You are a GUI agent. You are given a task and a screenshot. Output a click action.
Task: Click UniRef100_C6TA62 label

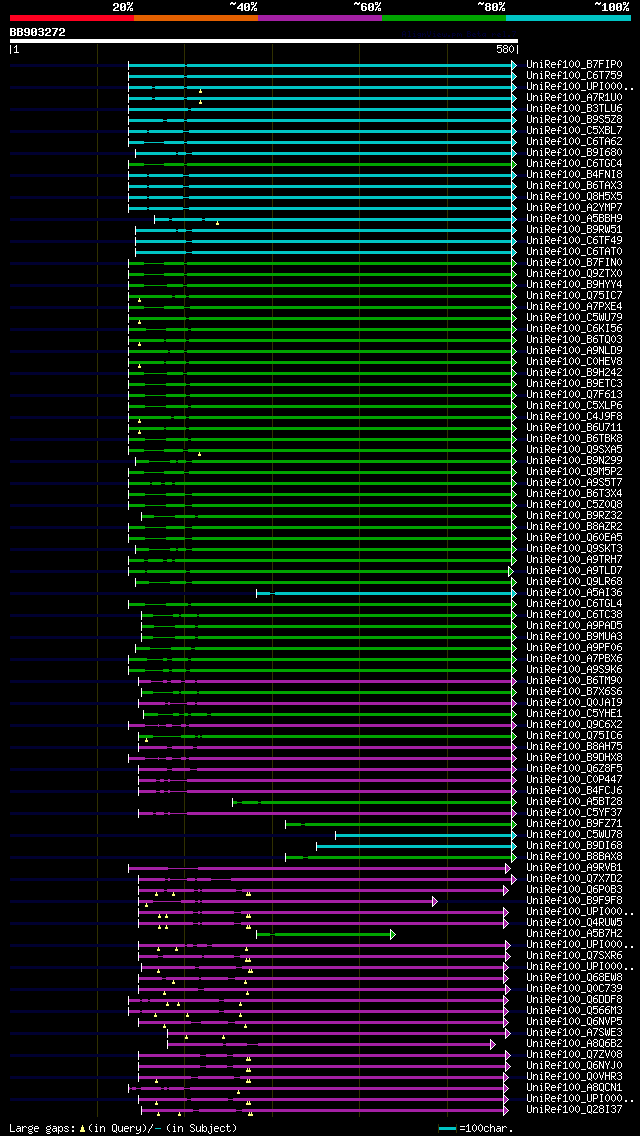tap(574, 141)
